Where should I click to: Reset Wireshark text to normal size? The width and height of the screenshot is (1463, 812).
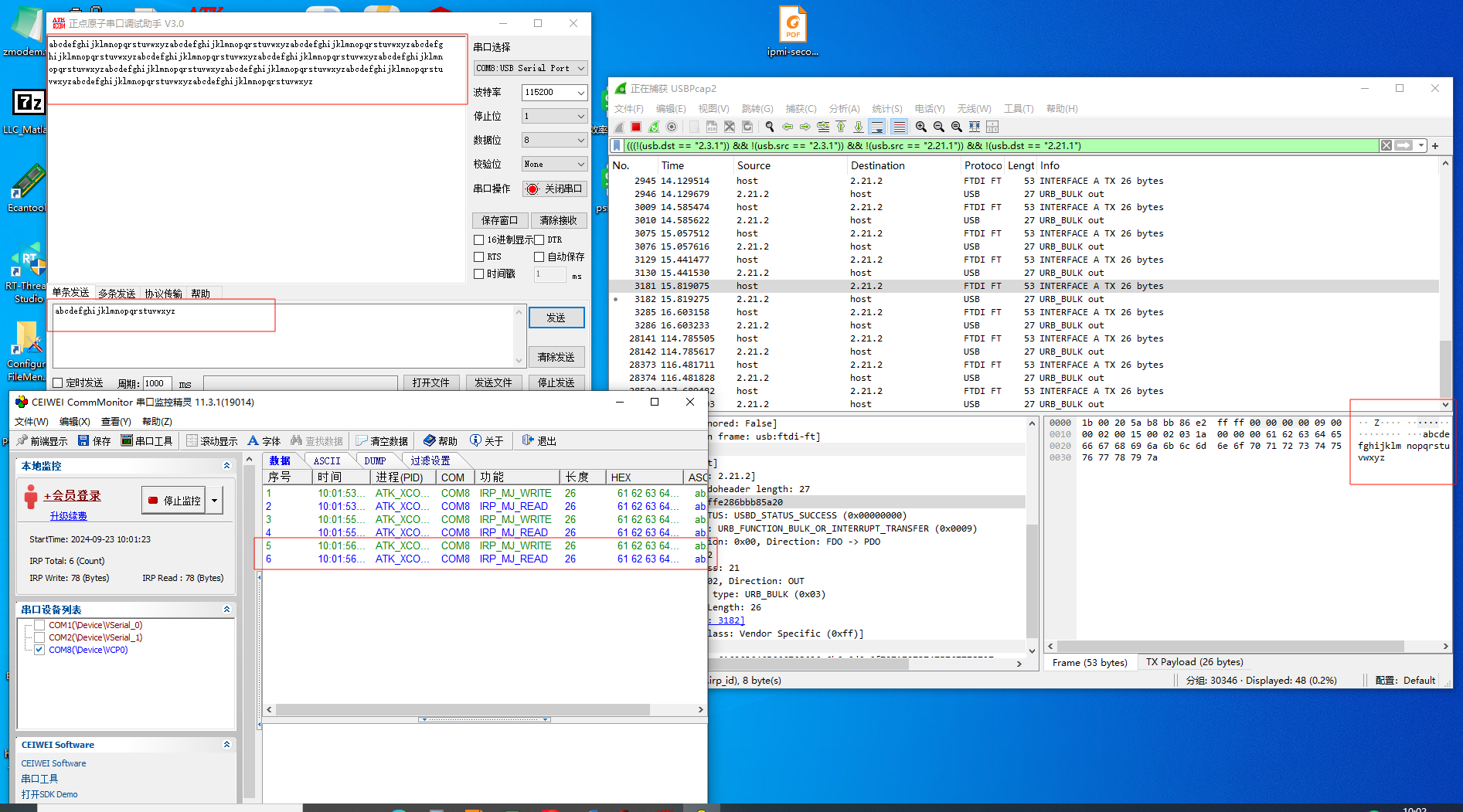(957, 127)
